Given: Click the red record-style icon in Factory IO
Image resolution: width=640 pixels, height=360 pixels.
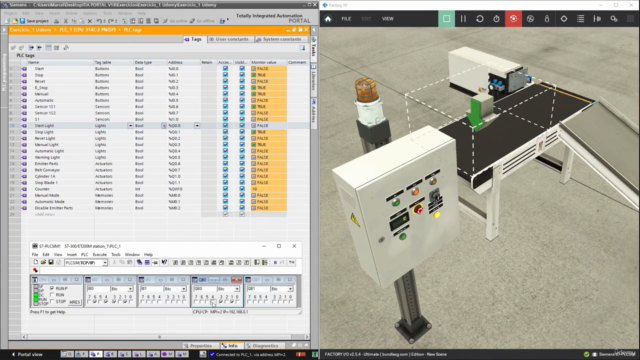Looking at the screenshot, I should click(x=513, y=19).
